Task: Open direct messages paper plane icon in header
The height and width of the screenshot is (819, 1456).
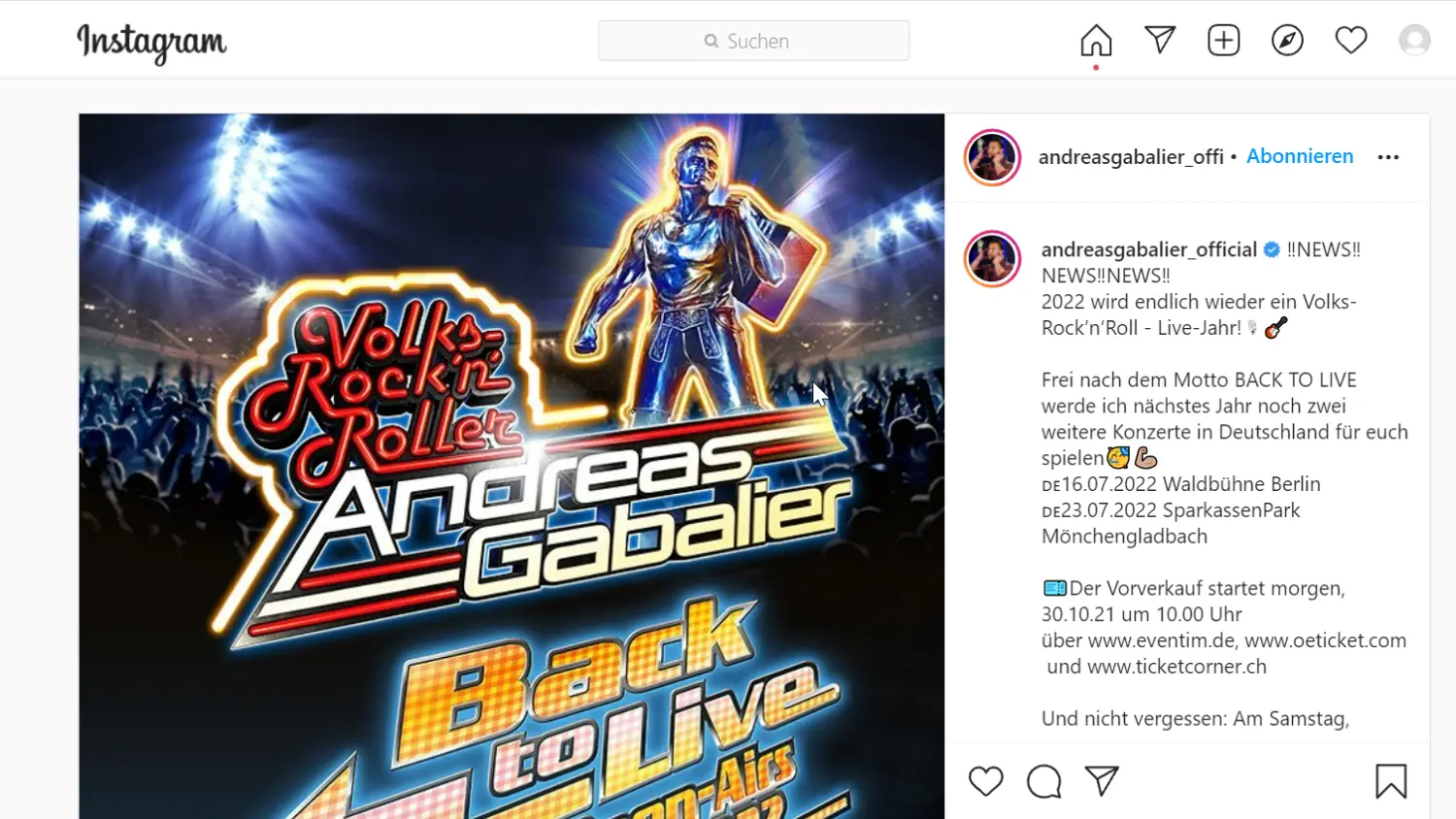Action: tap(1160, 40)
